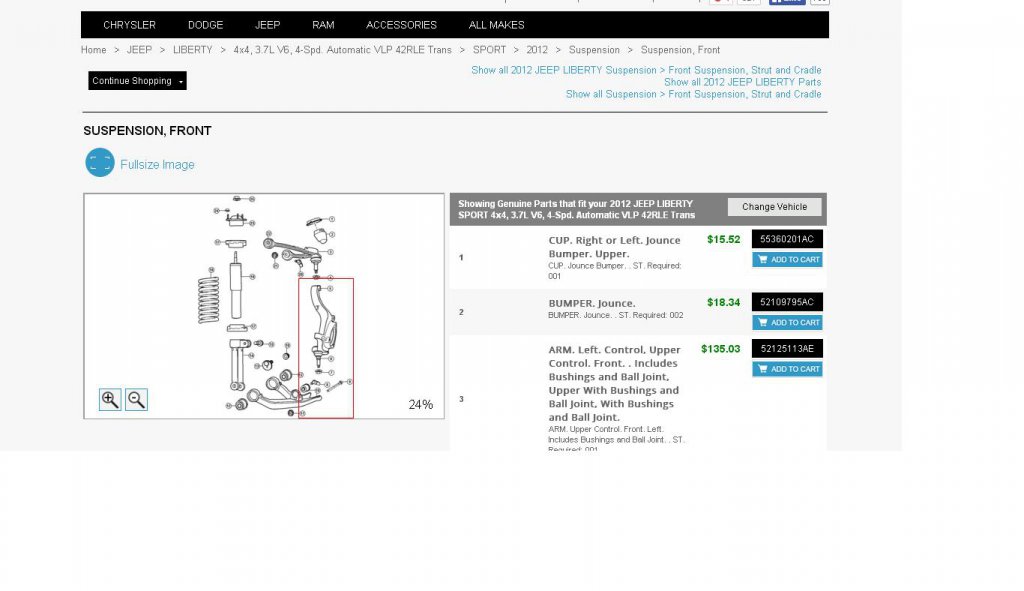Add part 52125113AE to cart
This screenshot has width=1024, height=591.
[787, 369]
